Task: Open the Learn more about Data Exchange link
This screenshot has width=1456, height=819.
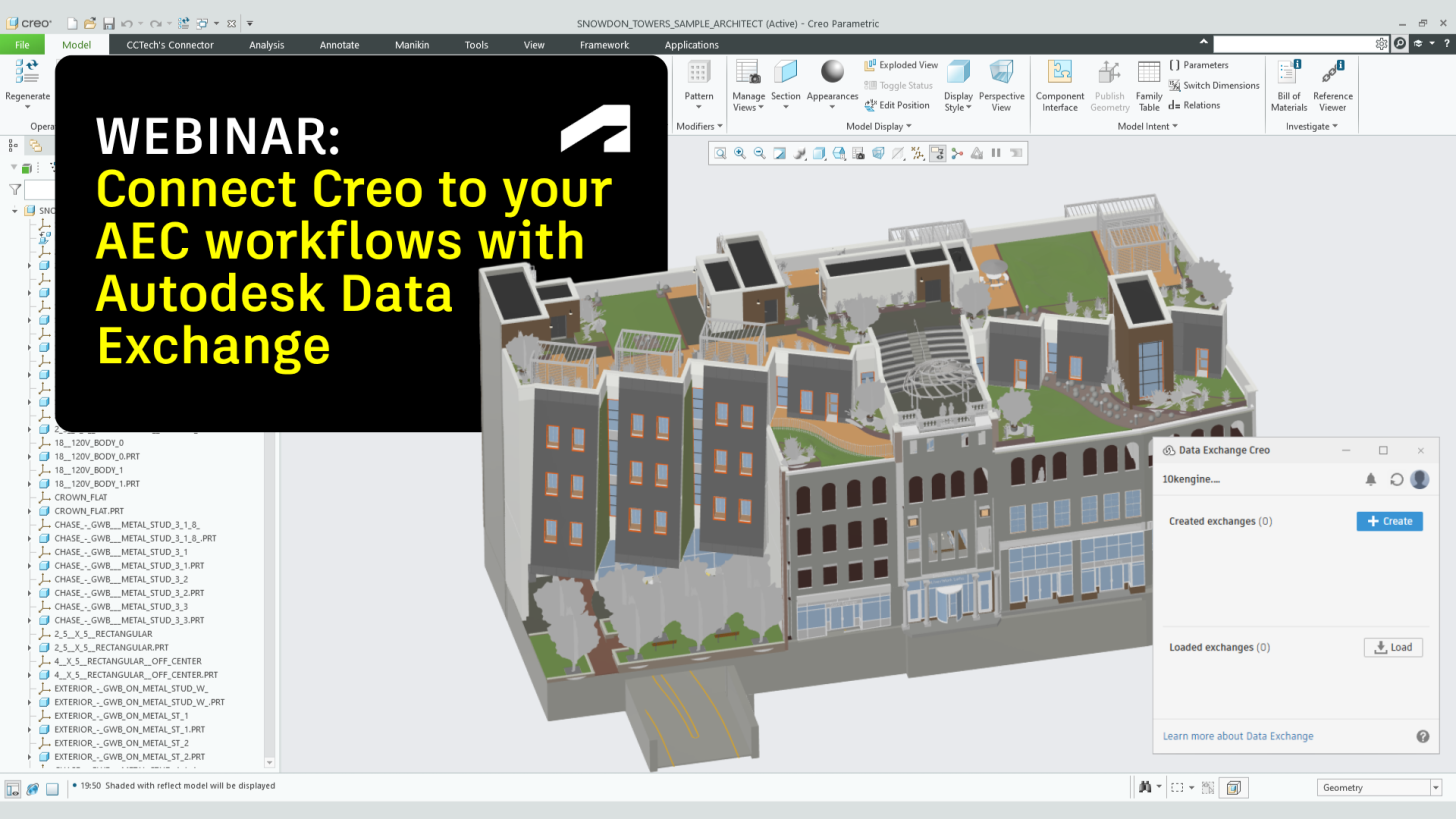Action: click(1238, 736)
